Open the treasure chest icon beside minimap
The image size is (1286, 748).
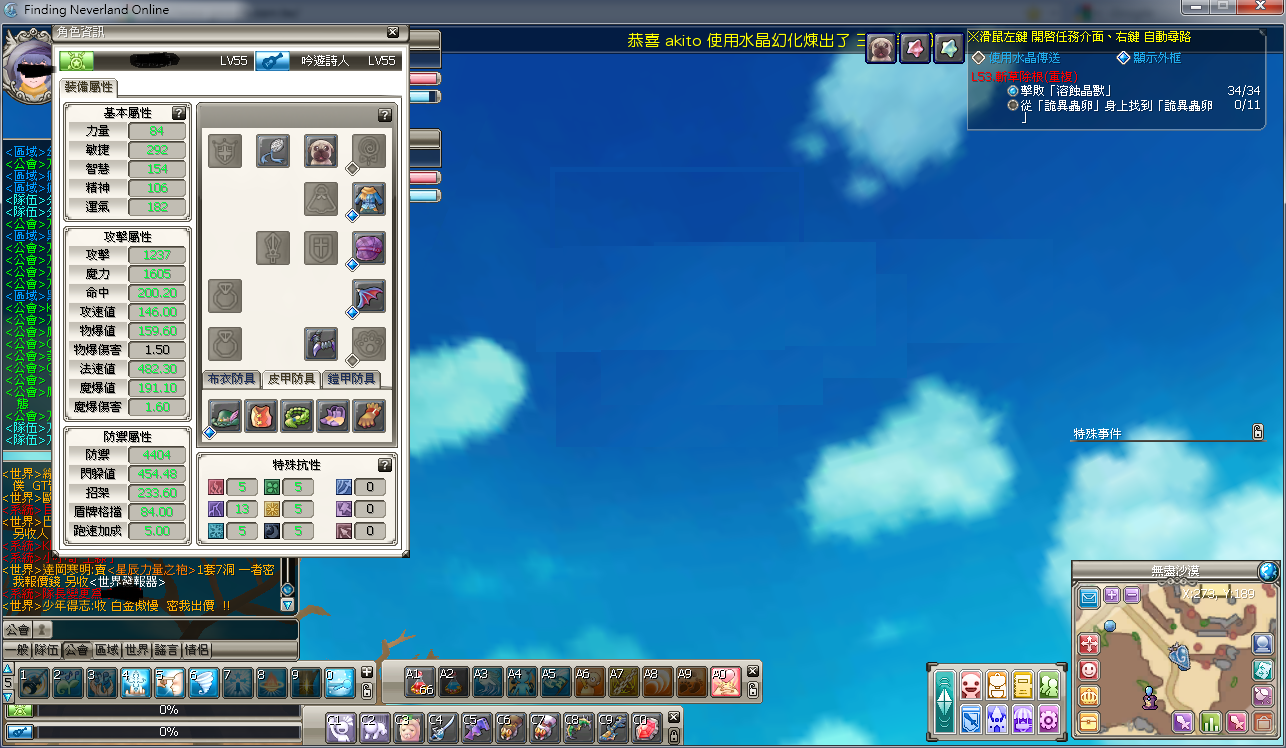(x=1088, y=721)
